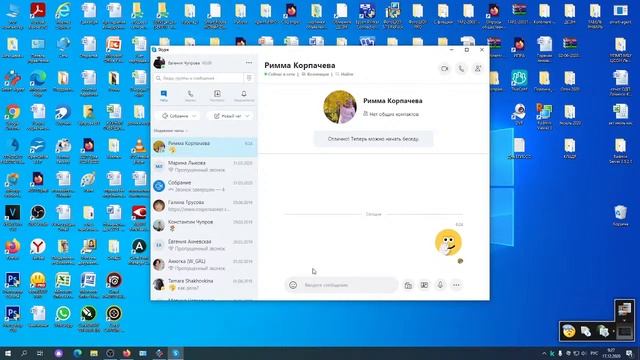640x360 pixels.
Task: Open the Анютка (W_GRL) chat
Action: (204, 264)
